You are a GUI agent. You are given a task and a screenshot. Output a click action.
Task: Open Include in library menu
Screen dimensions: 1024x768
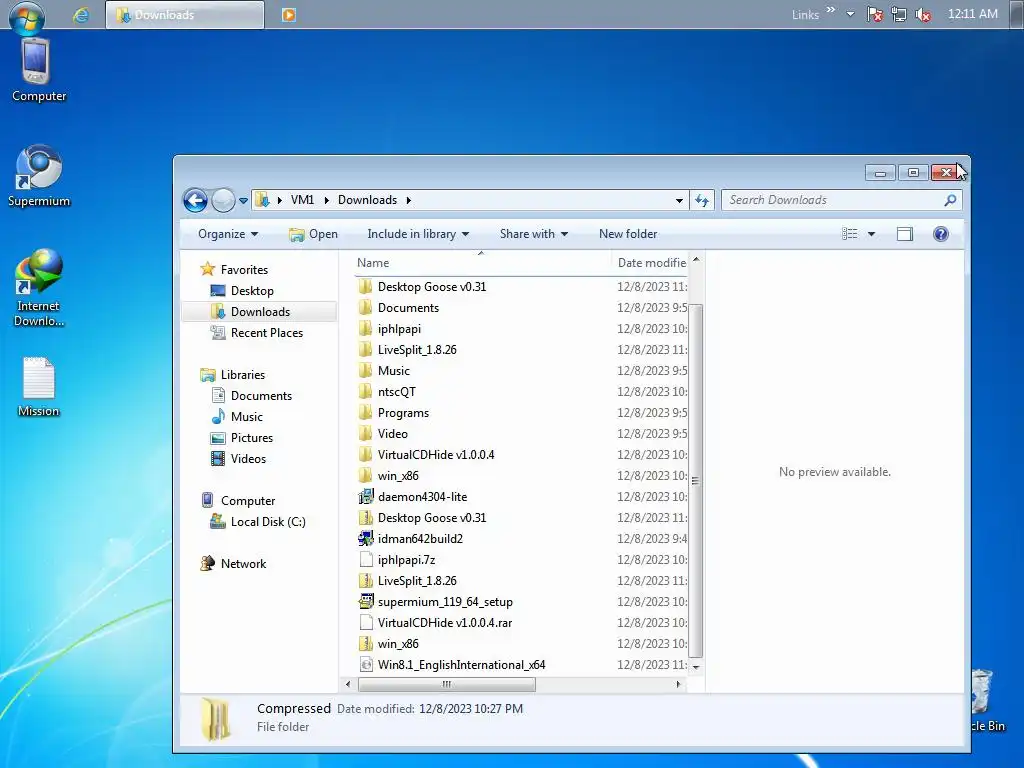coord(418,234)
